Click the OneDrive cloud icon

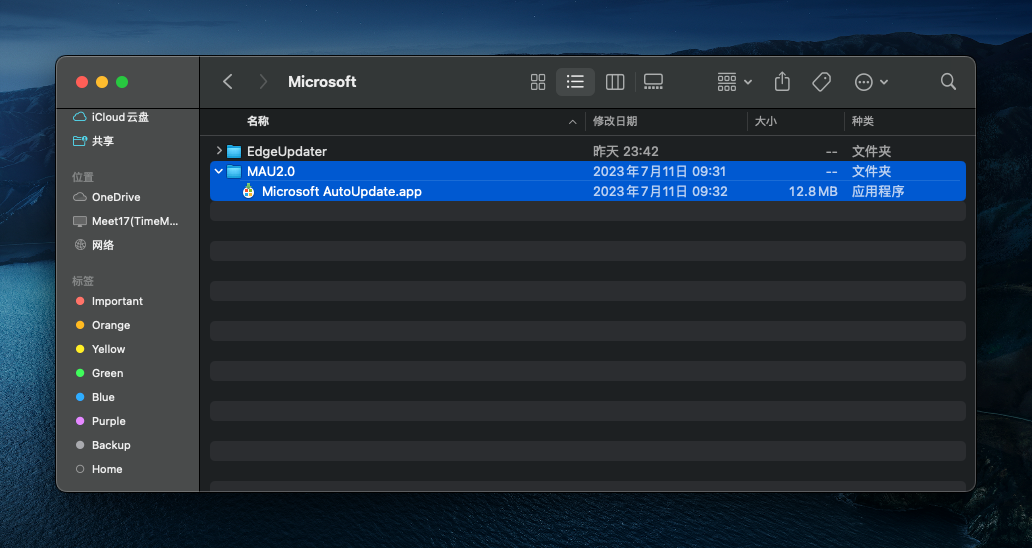tap(80, 197)
